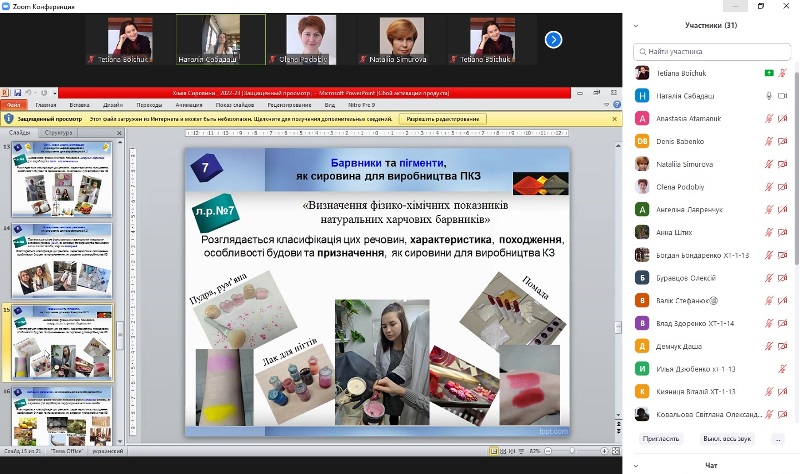The image size is (800, 474).
Task: Open Customize Quick Access Toolbar dropdown
Action: tap(54, 93)
